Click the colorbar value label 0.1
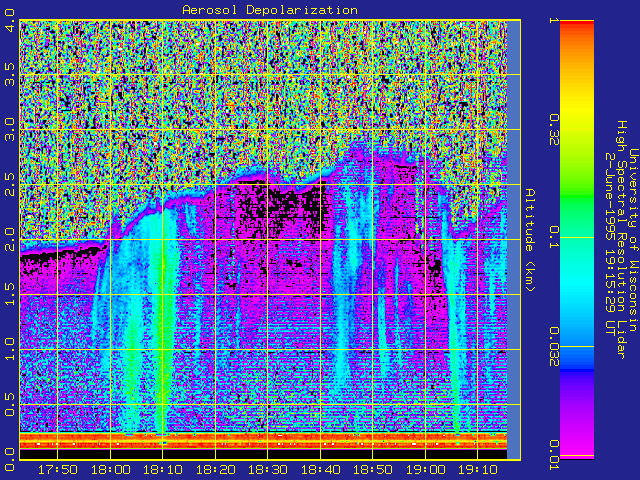The height and width of the screenshot is (480, 640). click(x=553, y=237)
